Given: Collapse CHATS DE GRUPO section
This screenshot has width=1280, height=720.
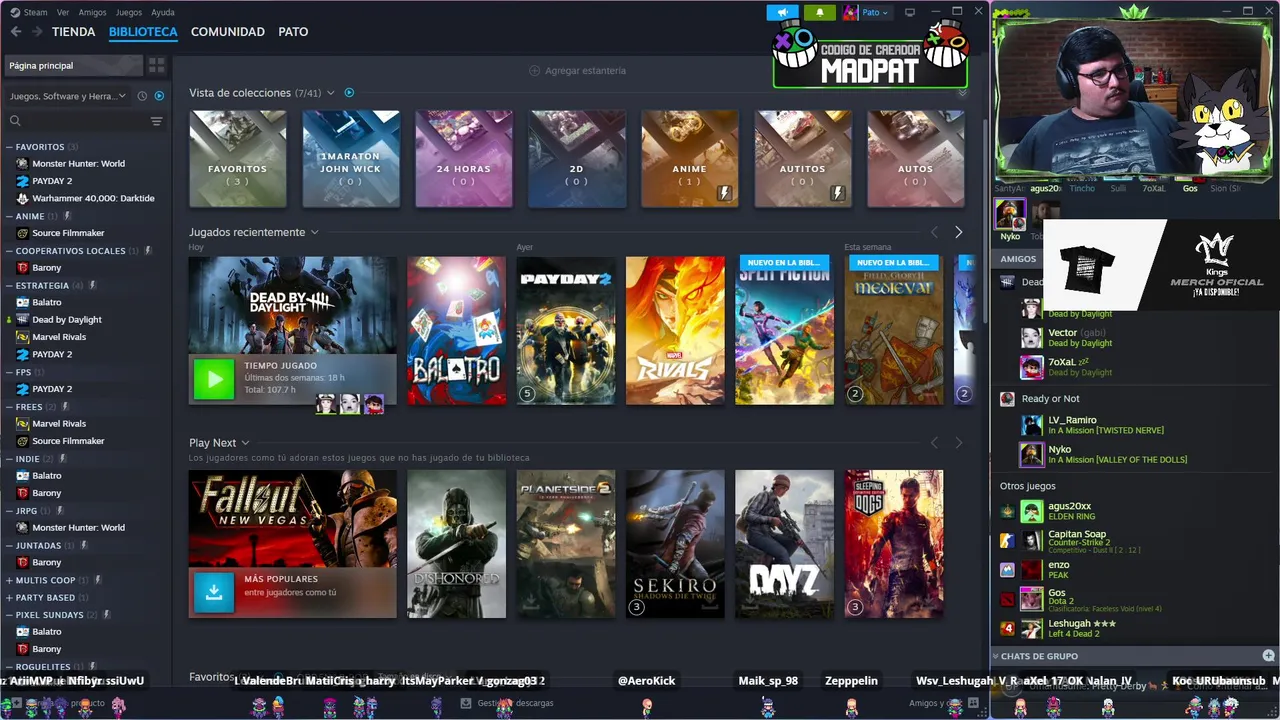Looking at the screenshot, I should pos(996,656).
